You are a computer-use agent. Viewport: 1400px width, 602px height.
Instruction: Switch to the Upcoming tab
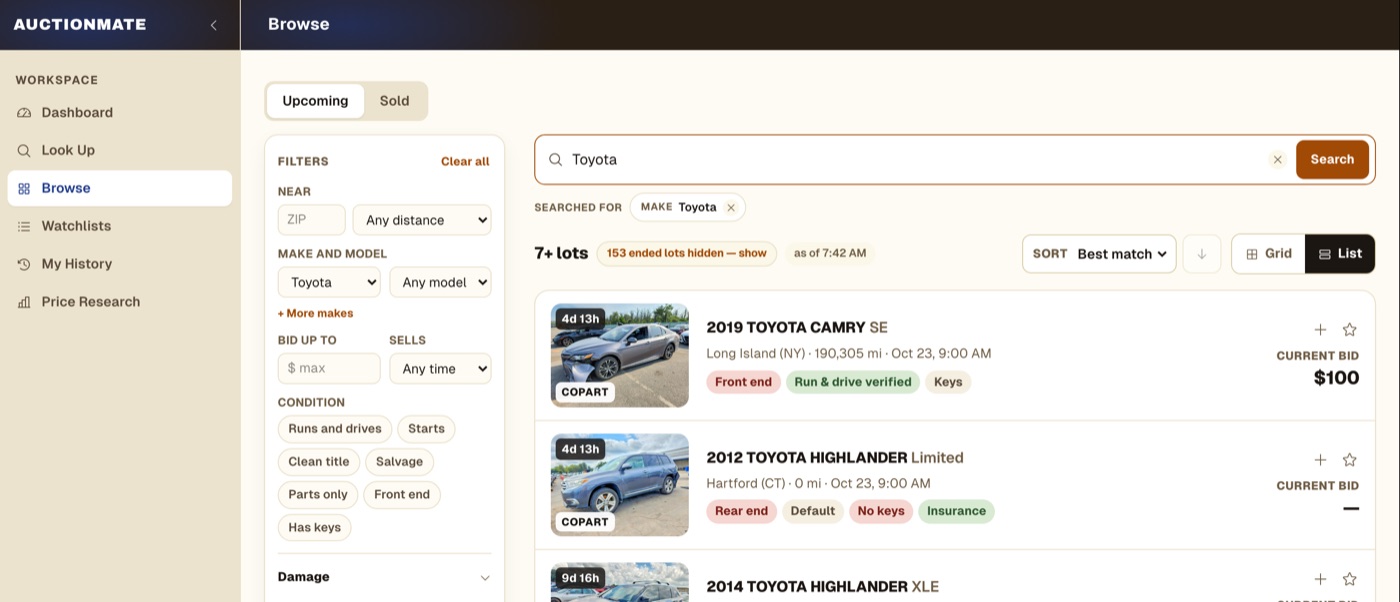pyautogui.click(x=315, y=101)
